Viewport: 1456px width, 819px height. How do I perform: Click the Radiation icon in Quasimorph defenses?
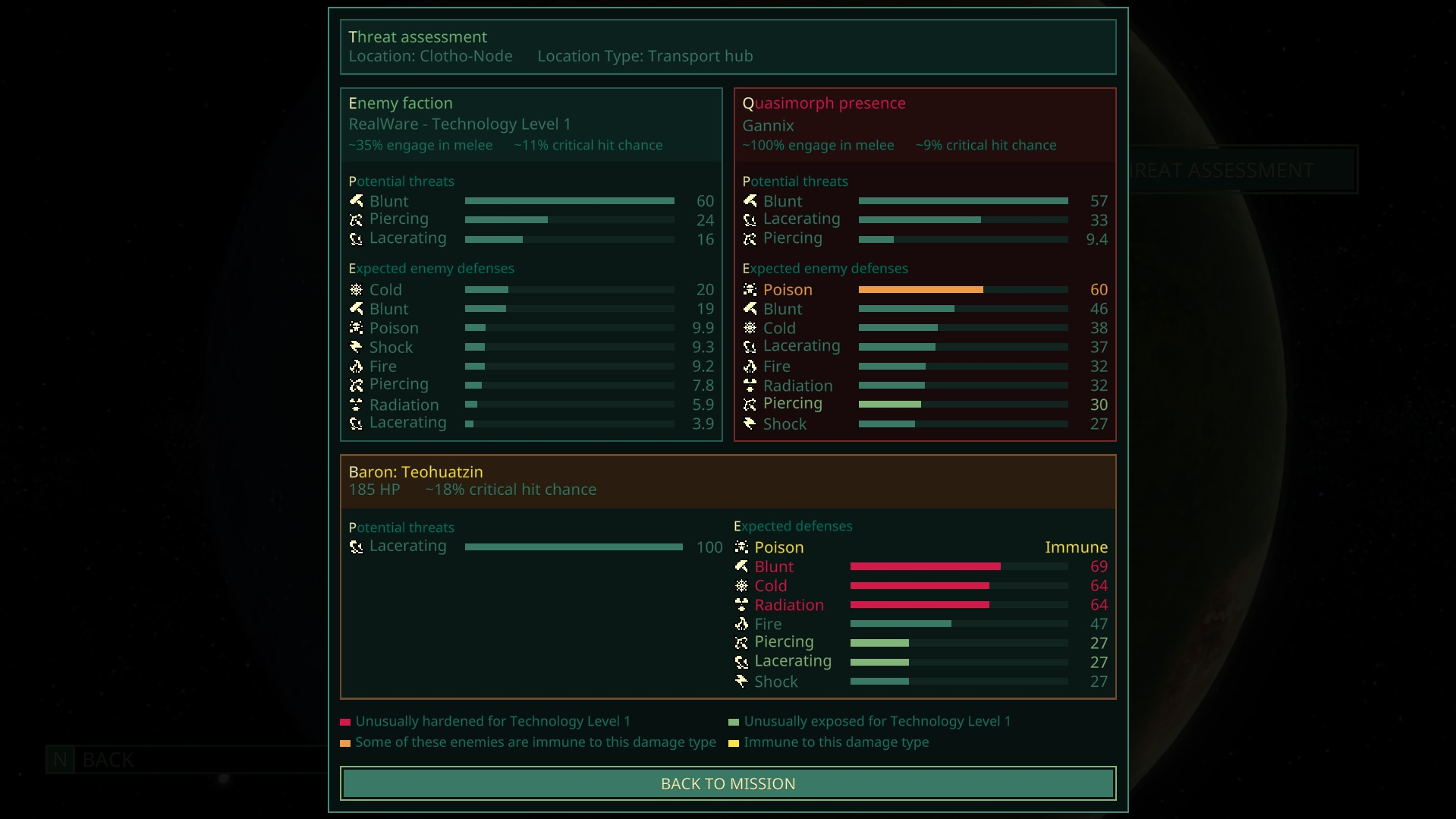click(x=750, y=385)
